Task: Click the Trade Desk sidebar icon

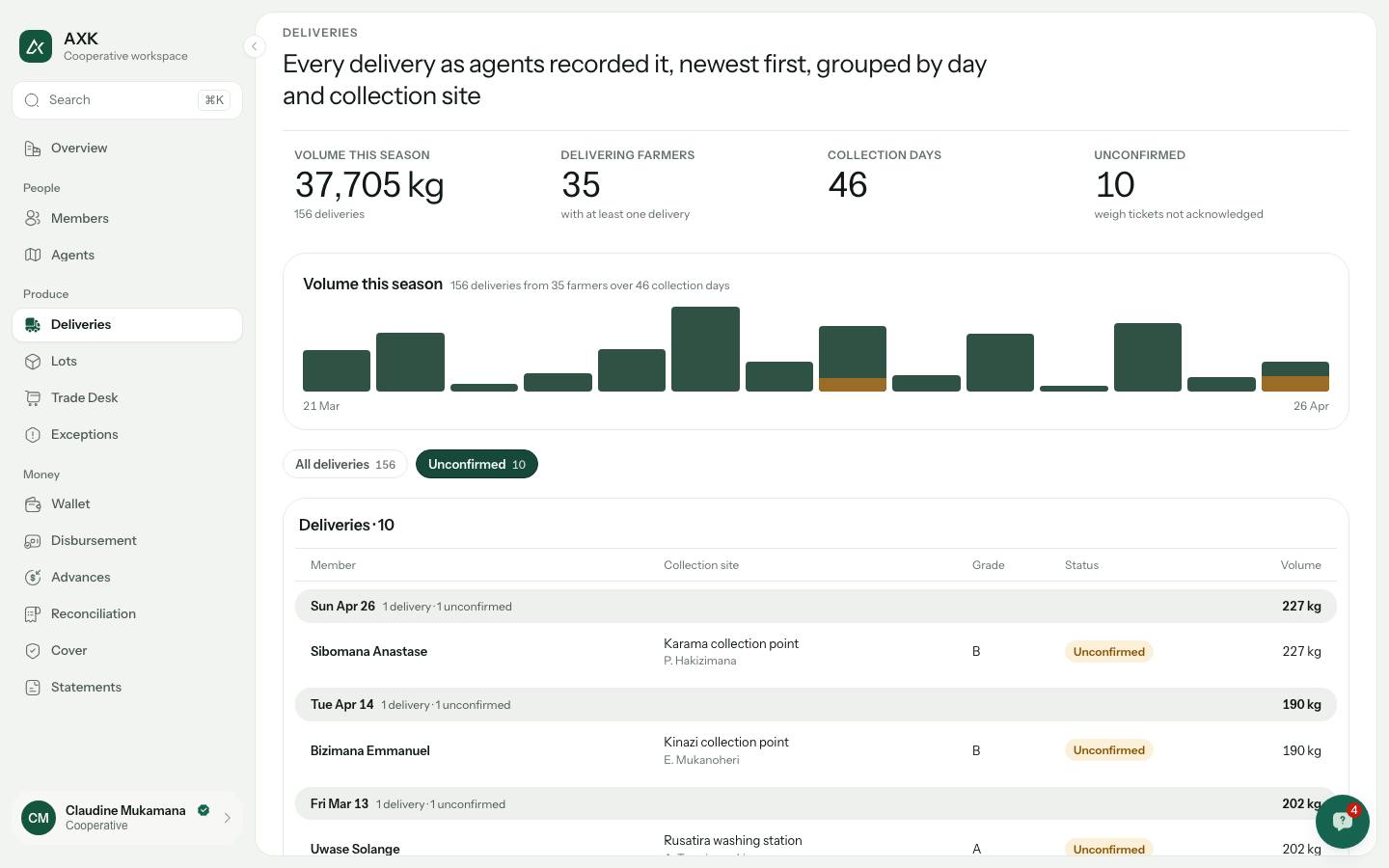Action: (33, 398)
